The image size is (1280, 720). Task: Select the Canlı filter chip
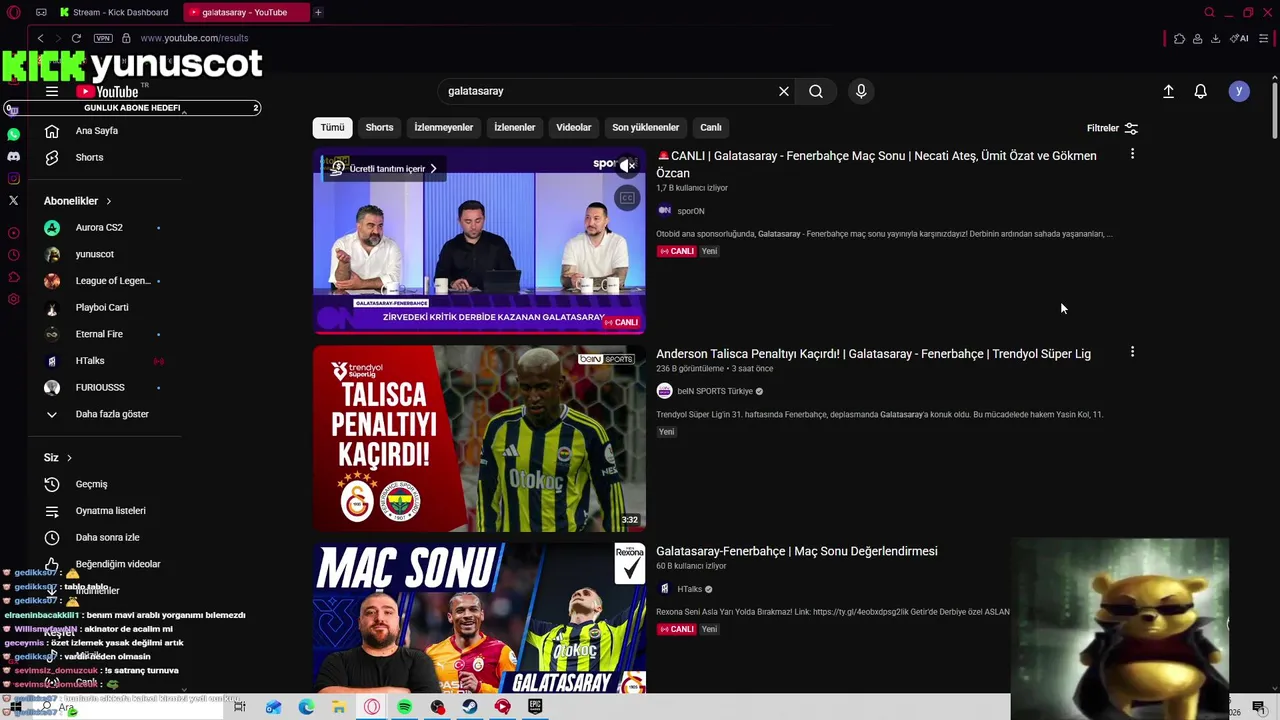(711, 127)
